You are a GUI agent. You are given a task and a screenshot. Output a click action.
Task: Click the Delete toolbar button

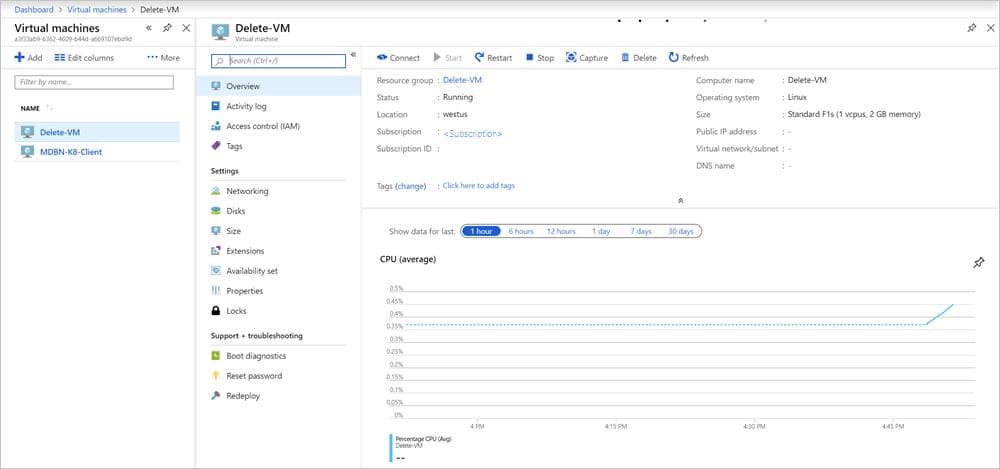tap(638, 57)
